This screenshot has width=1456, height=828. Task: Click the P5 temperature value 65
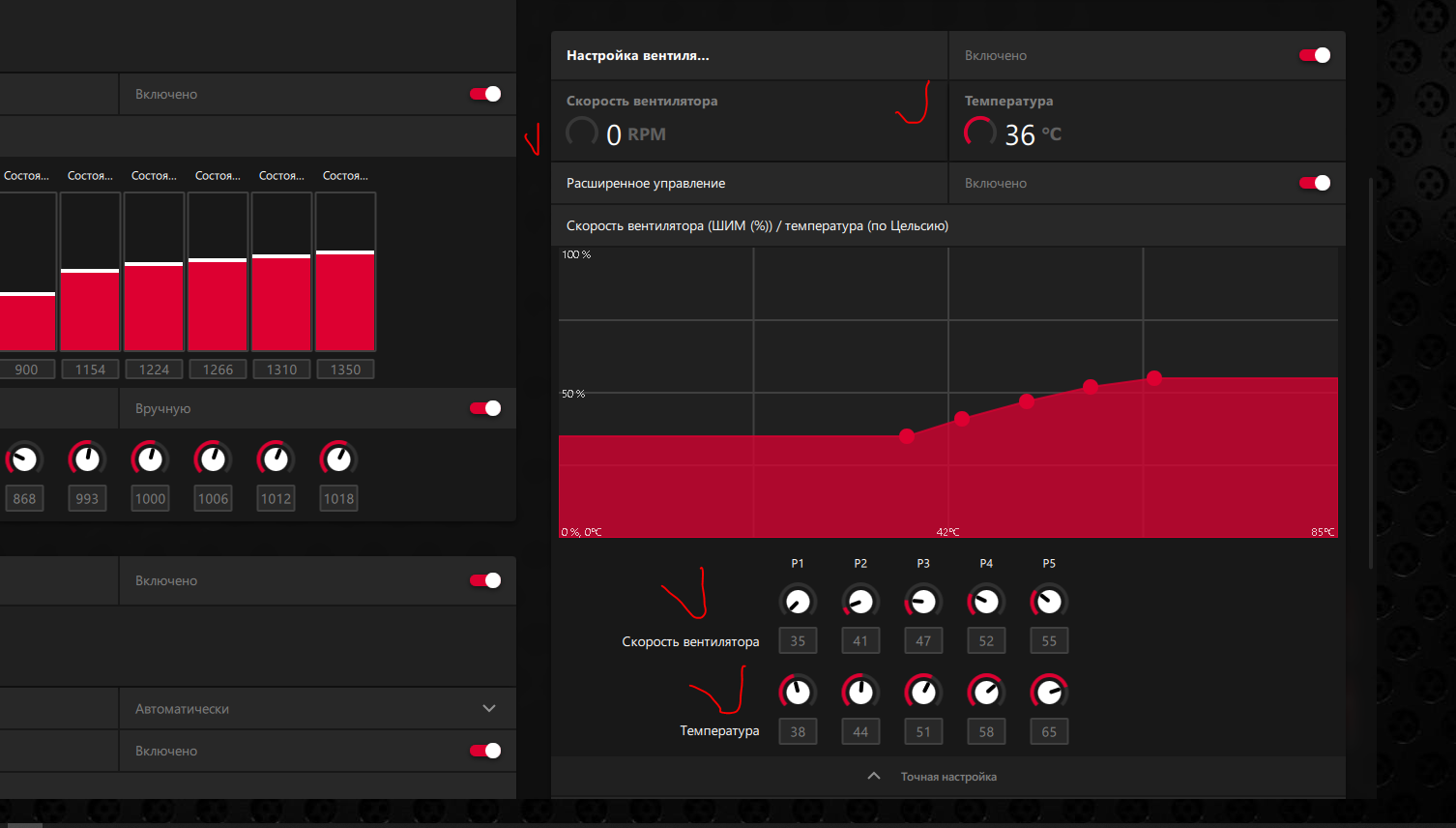tap(1049, 731)
